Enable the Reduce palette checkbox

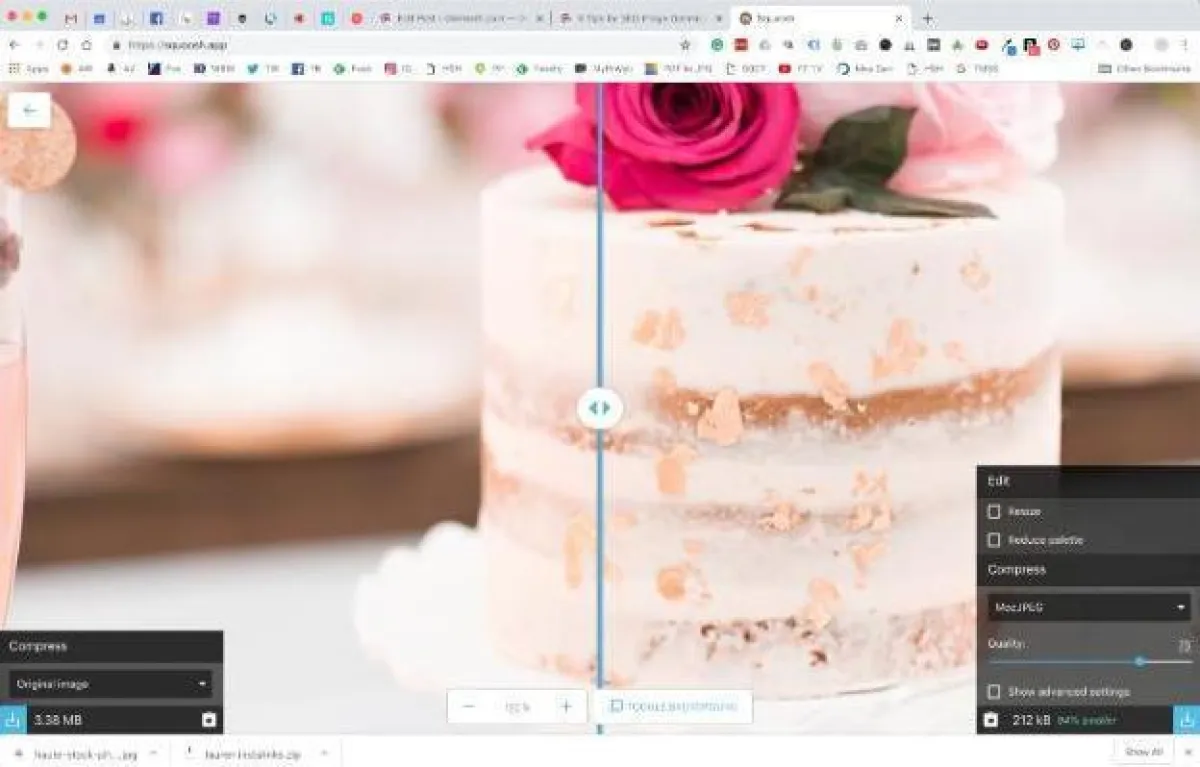[x=994, y=540]
